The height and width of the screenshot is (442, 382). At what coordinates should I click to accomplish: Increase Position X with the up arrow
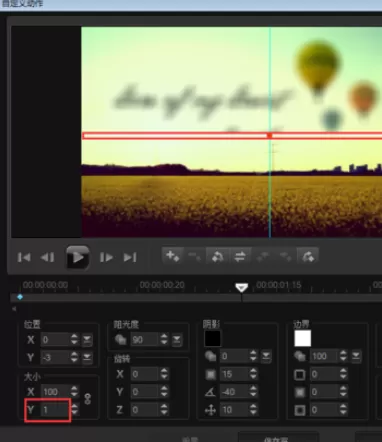(74, 337)
